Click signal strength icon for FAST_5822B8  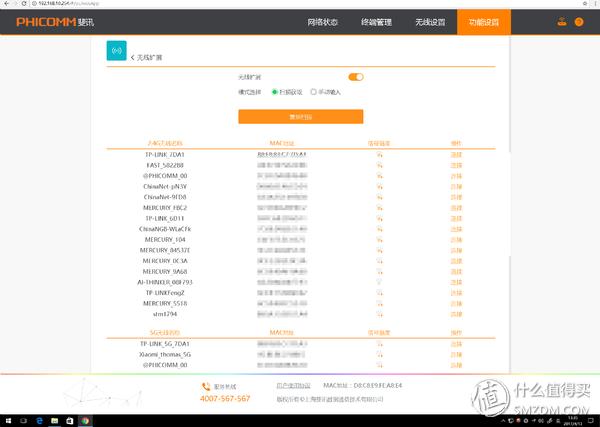pos(379,165)
